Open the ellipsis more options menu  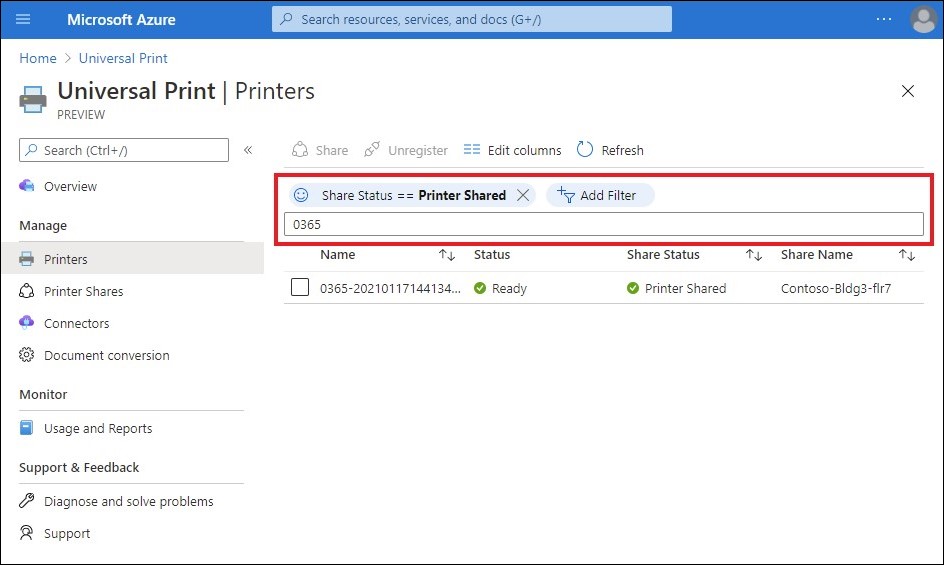[x=883, y=19]
